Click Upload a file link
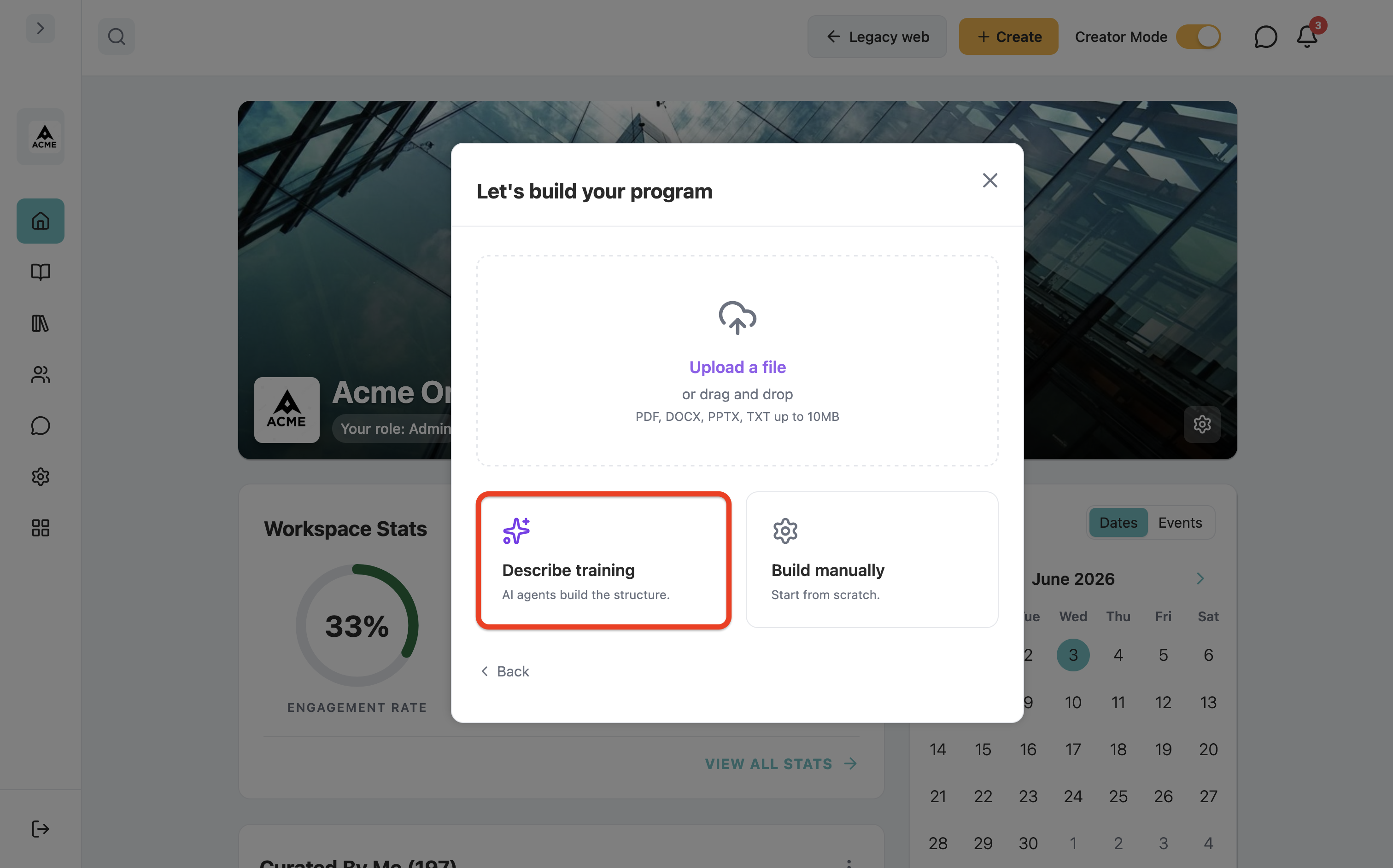Image resolution: width=1393 pixels, height=868 pixels. (x=737, y=367)
